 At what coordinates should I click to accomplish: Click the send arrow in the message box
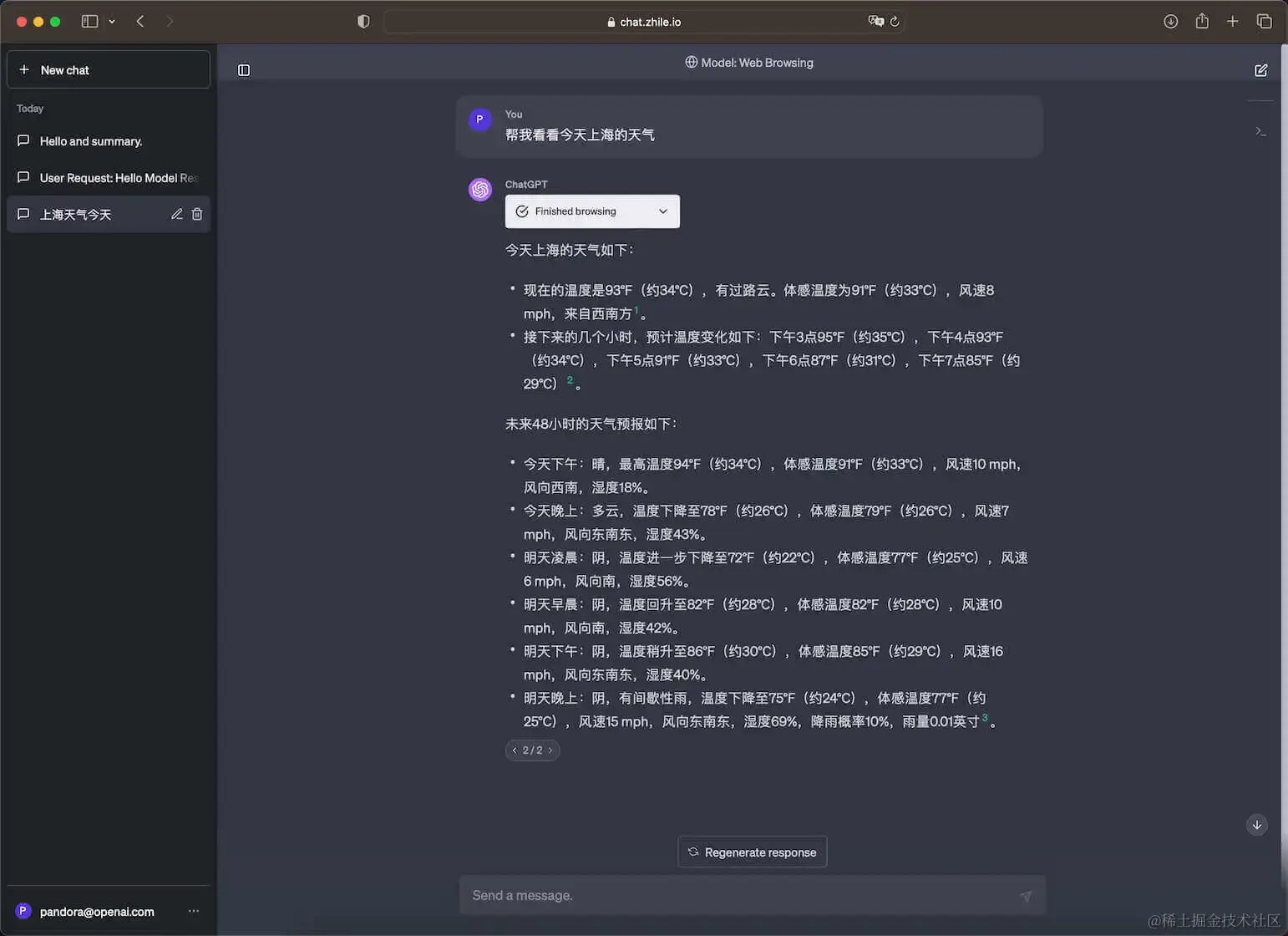[x=1026, y=895]
